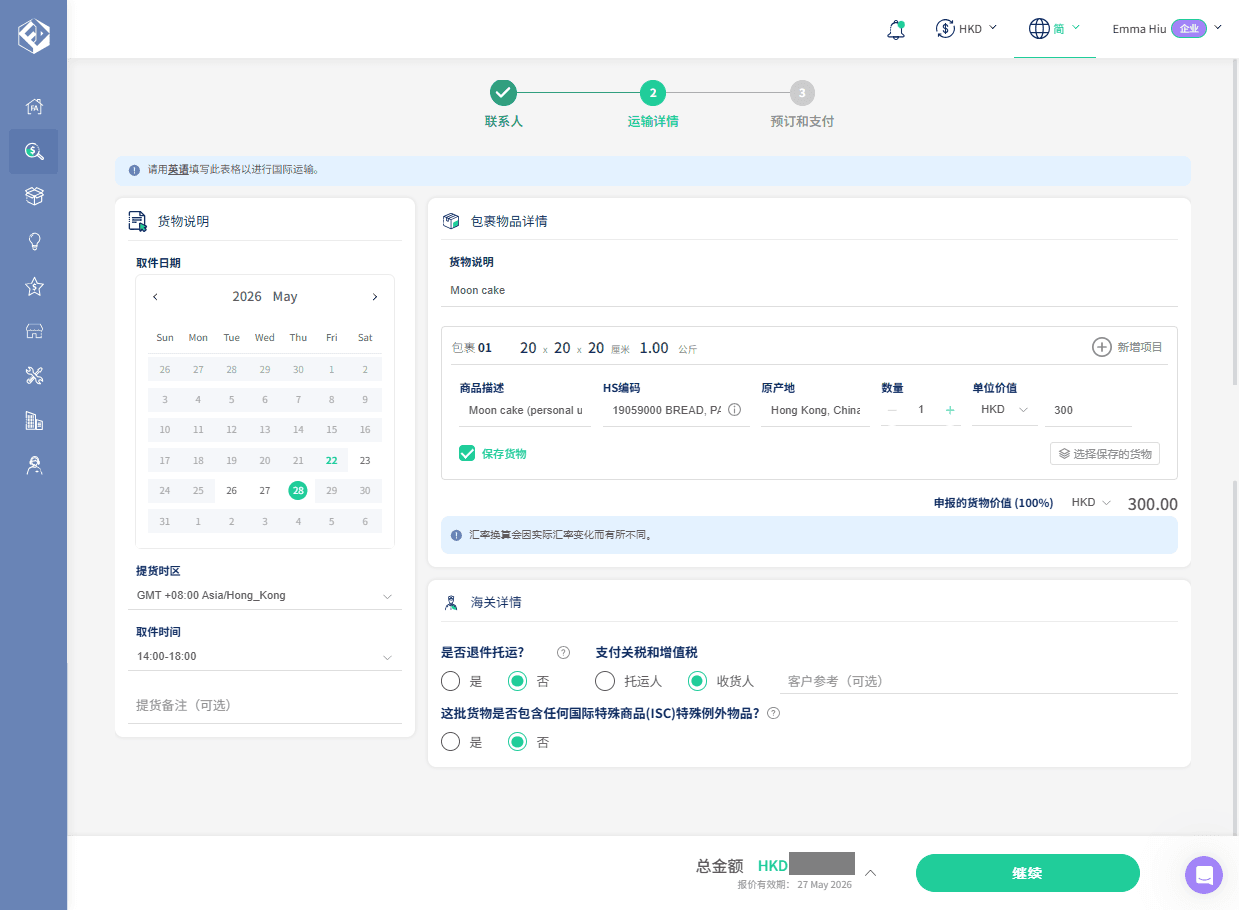
Task: Click the minus quantity stepper
Action: pyautogui.click(x=892, y=410)
